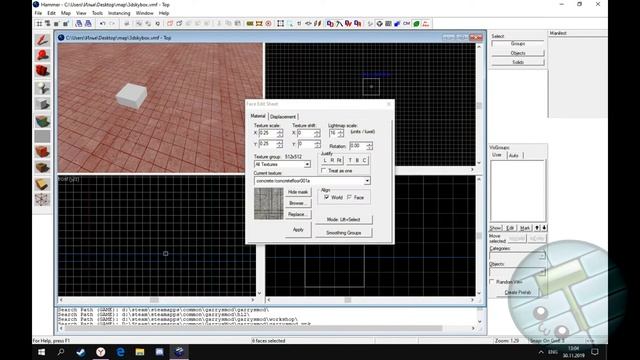This screenshot has height=360, width=640.
Task: Toggle the Texture Application cube tool
Action: point(42,121)
